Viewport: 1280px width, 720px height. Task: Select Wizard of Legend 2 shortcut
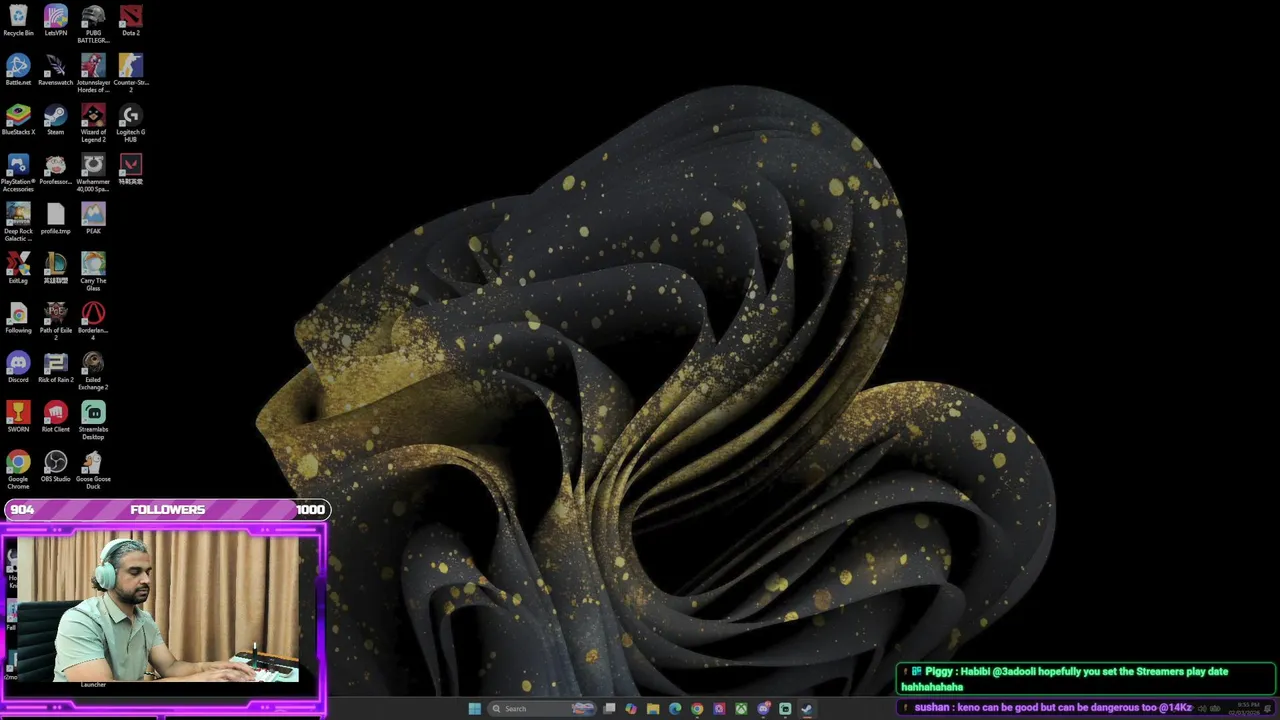(93, 123)
